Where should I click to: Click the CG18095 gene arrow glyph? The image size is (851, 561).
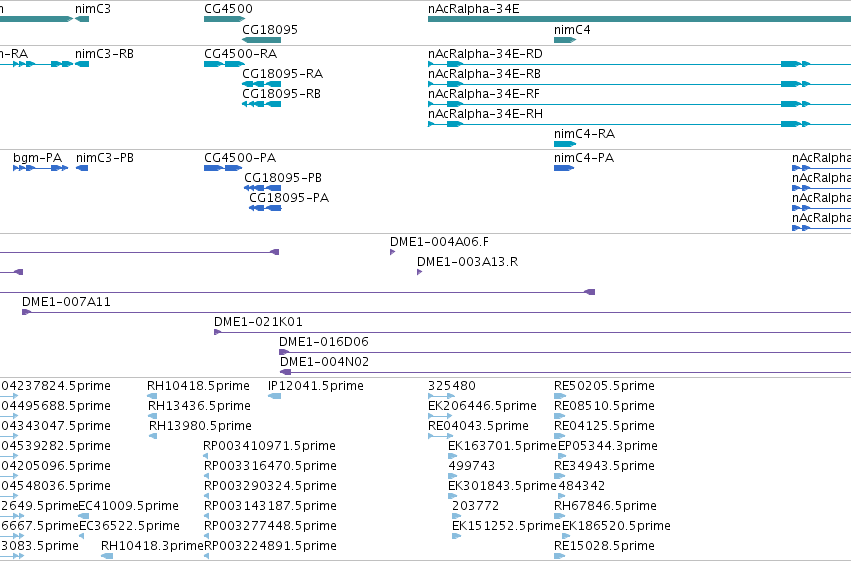pyautogui.click(x=262, y=40)
